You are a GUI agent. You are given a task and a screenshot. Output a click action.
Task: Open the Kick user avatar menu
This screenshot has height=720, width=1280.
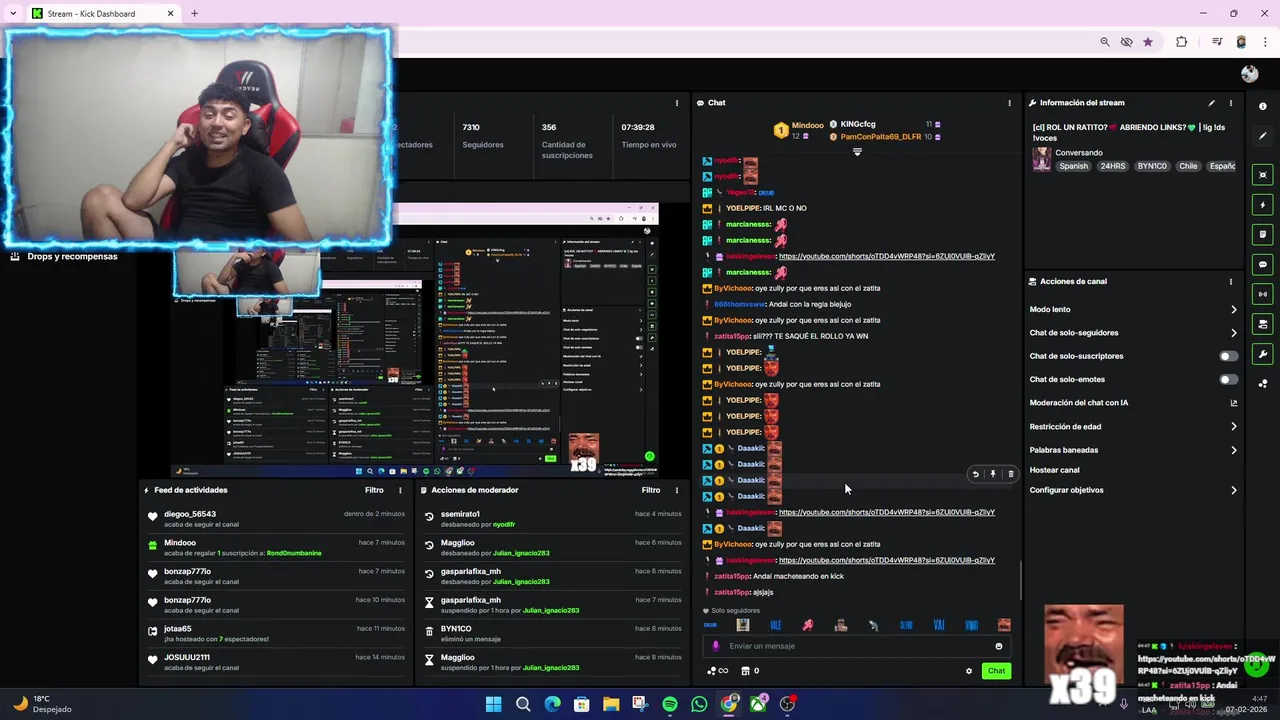pos(1249,74)
